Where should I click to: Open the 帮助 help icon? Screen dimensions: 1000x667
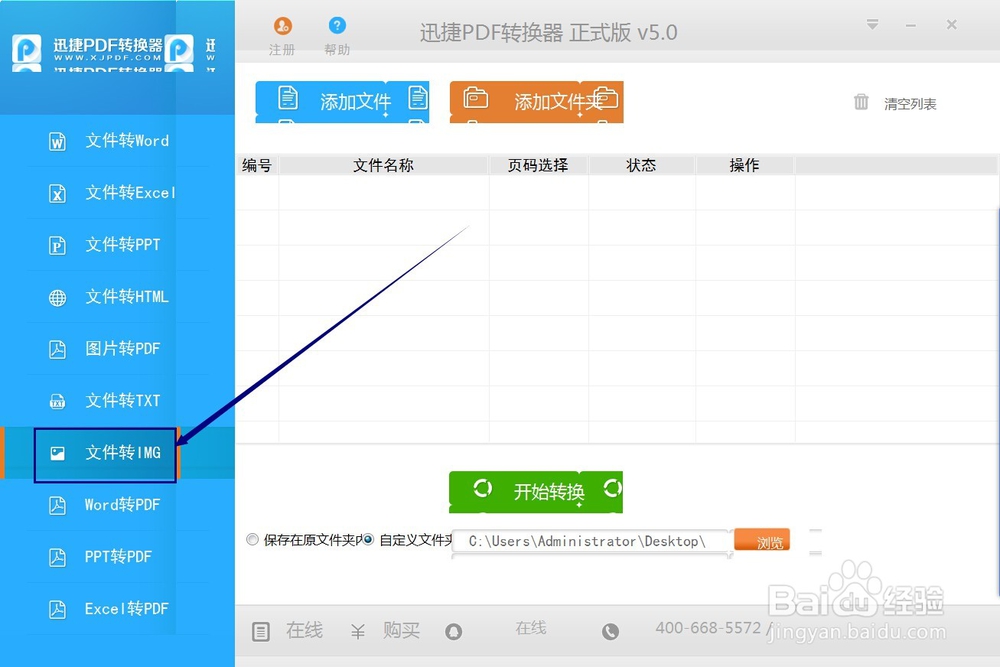(x=337, y=26)
